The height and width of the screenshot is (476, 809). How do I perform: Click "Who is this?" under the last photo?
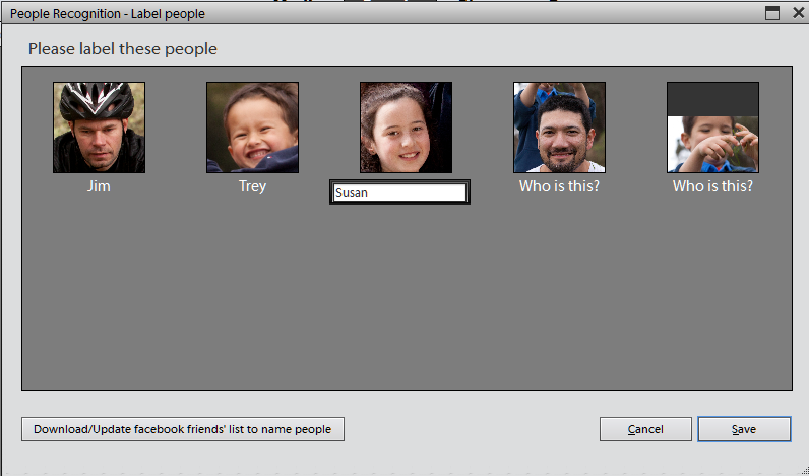(x=713, y=186)
